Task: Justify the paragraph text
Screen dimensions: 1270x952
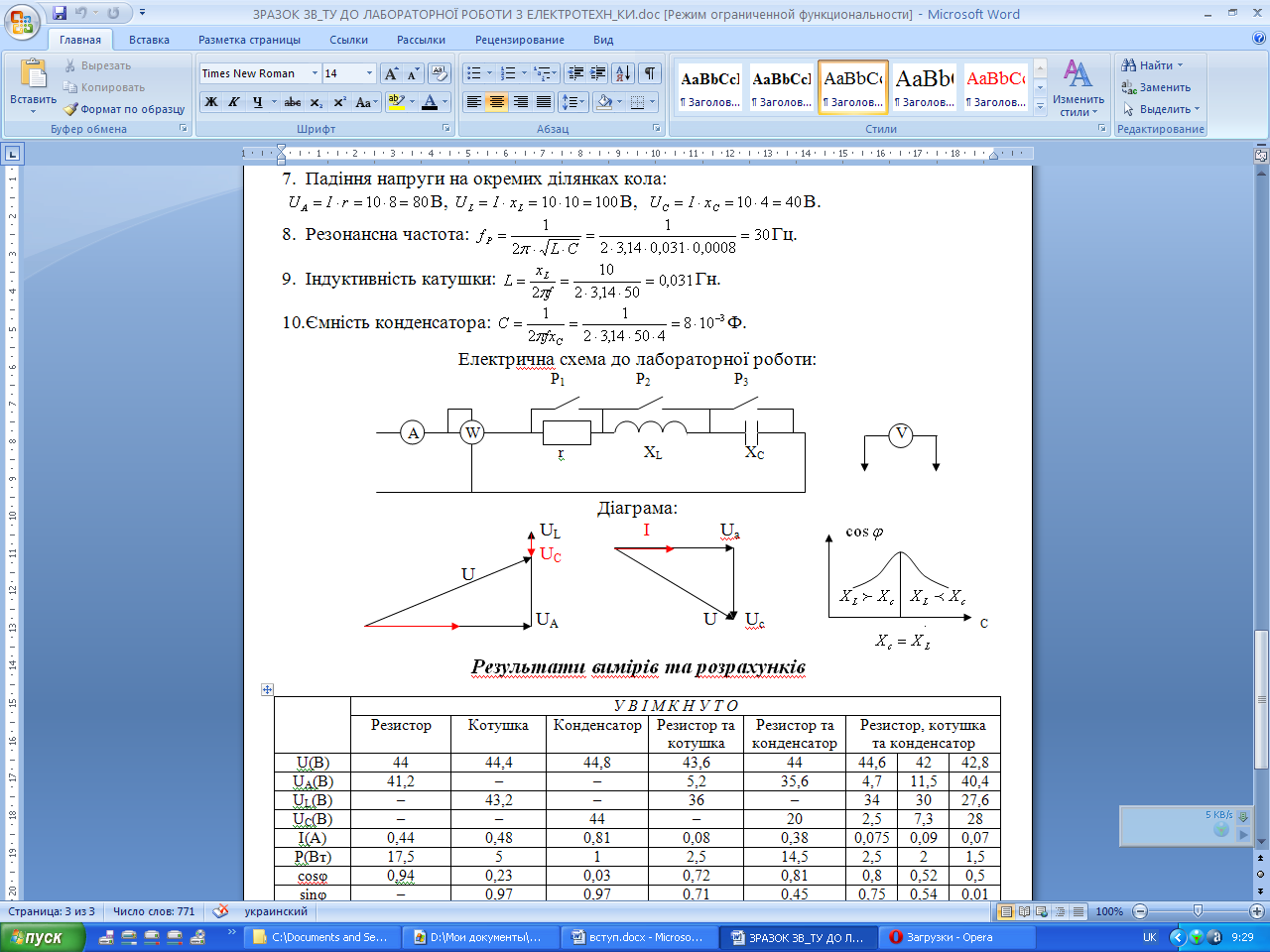Action: (544, 101)
